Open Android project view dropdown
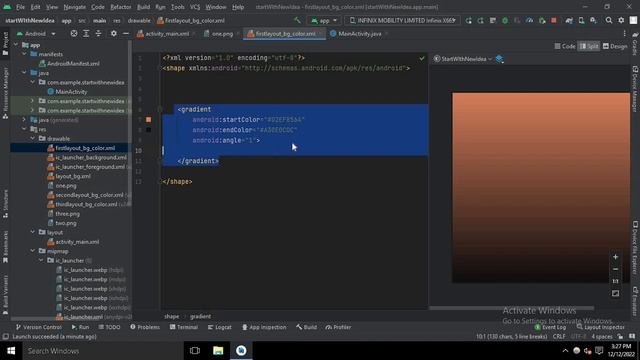640x360 pixels. click(36, 33)
